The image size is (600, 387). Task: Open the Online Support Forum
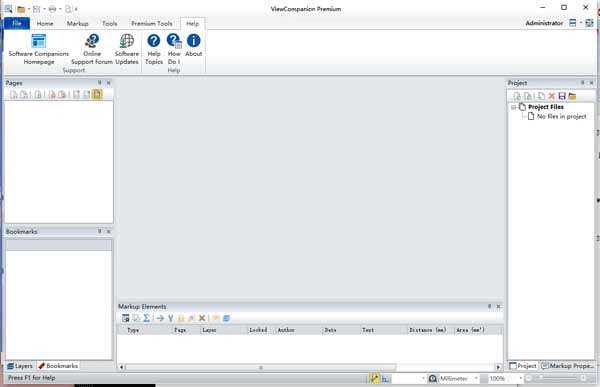coord(92,49)
